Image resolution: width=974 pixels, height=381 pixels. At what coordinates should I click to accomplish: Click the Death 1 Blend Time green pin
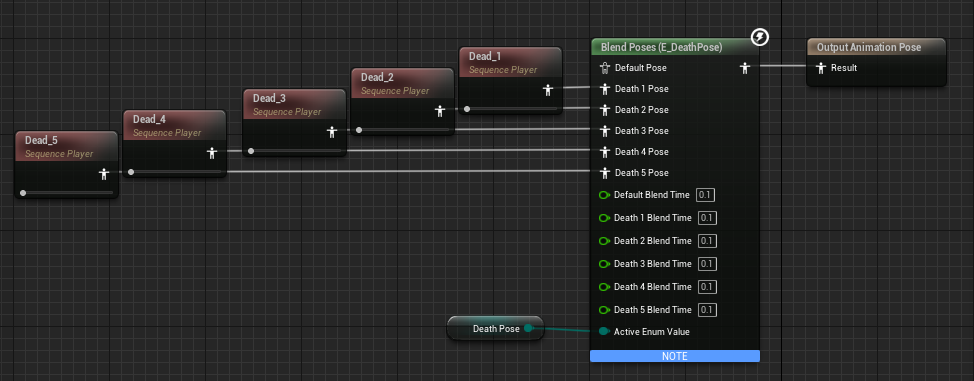(604, 218)
